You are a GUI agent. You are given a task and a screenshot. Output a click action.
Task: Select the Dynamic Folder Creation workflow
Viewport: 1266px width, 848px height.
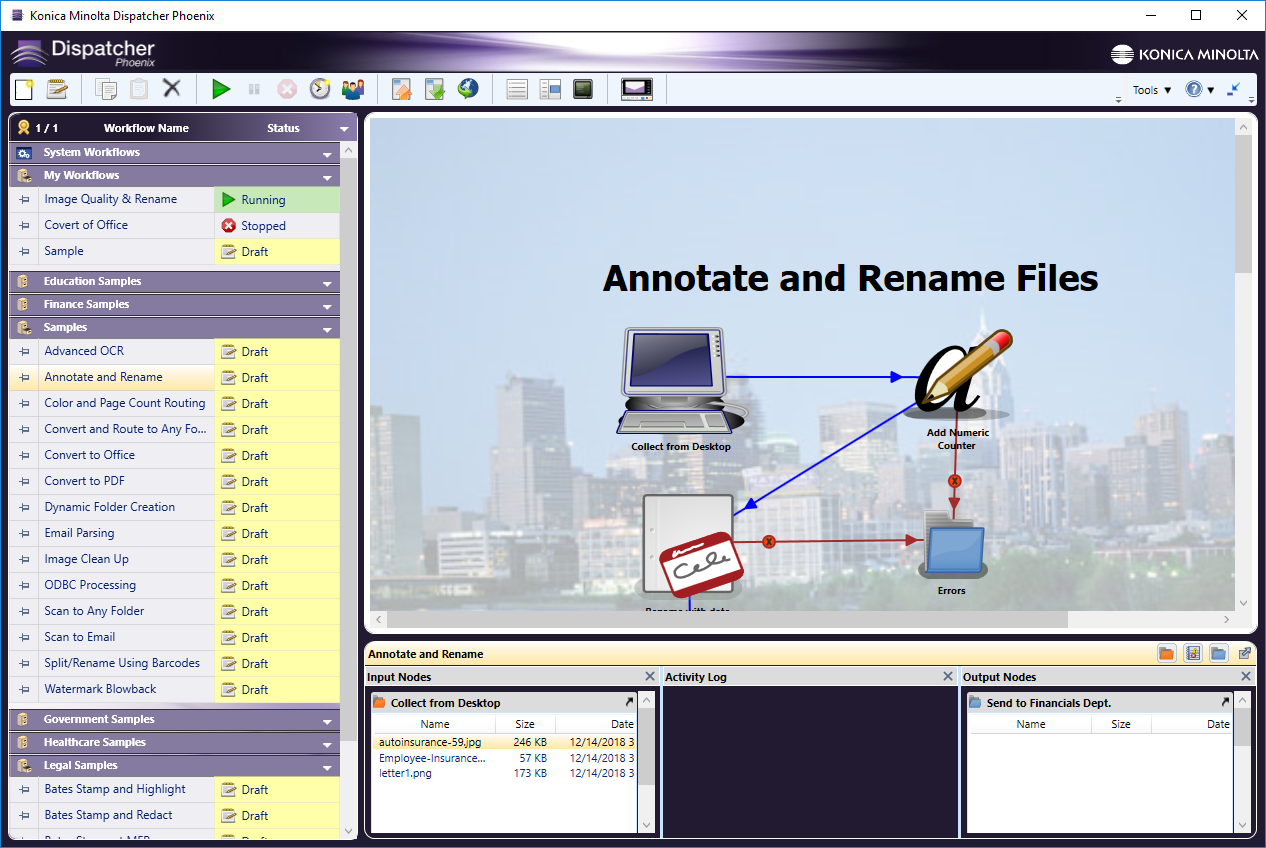tap(110, 507)
